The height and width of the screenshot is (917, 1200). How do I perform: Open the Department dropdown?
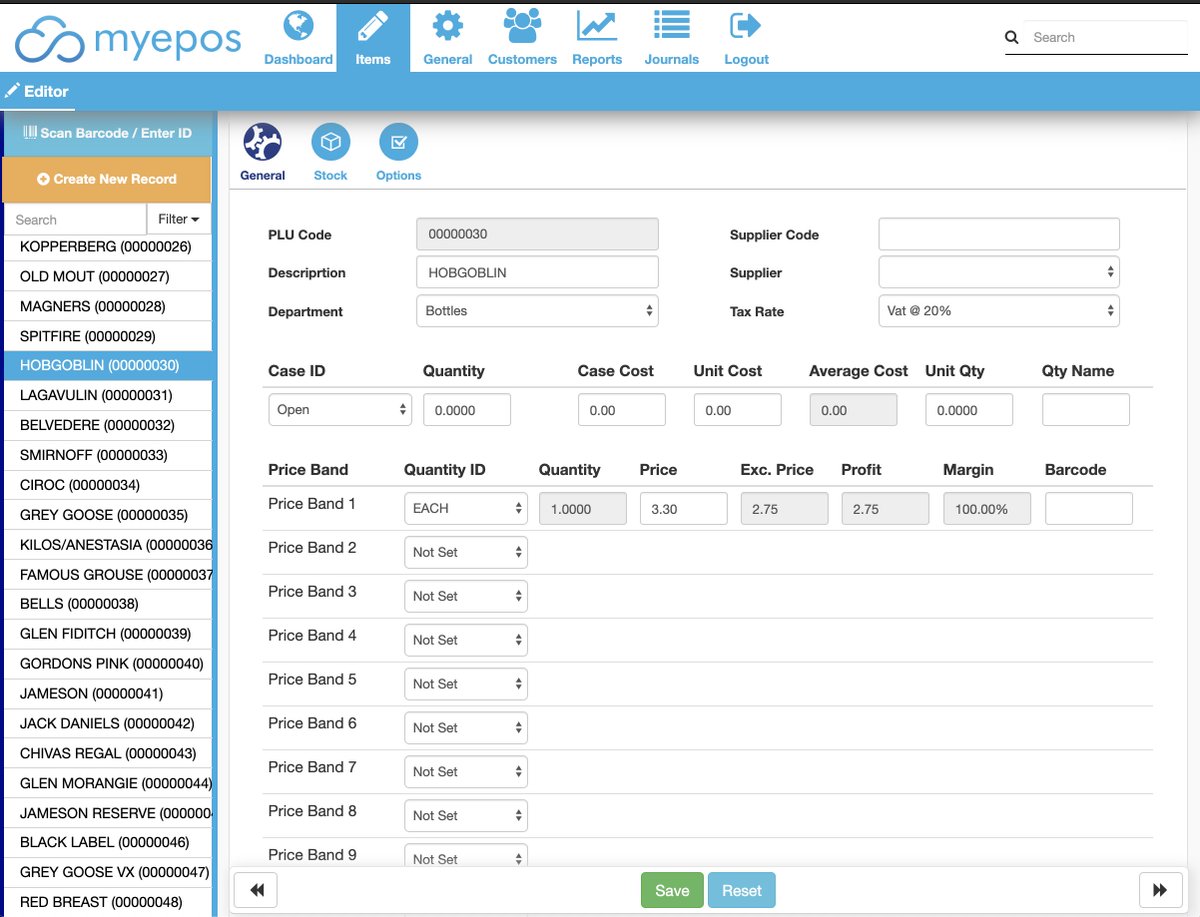coord(537,311)
